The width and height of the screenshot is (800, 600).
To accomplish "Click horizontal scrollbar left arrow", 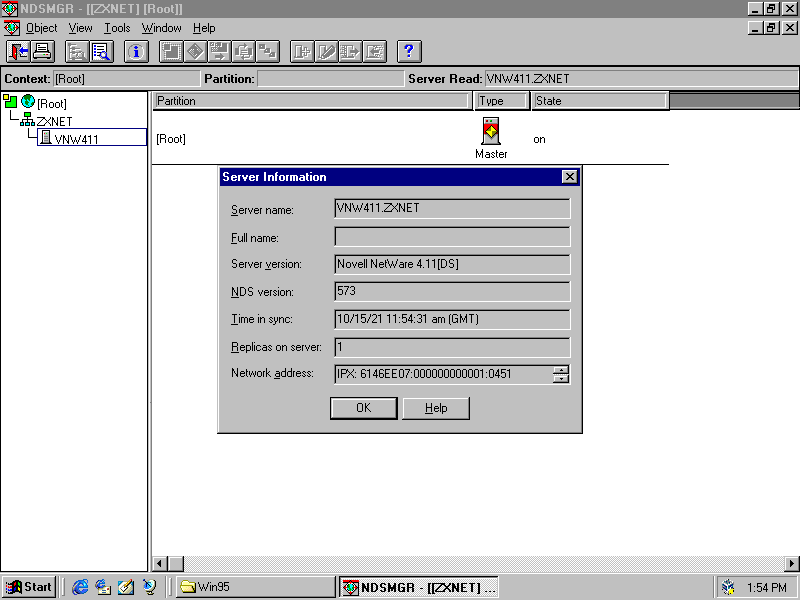I will 160,564.
